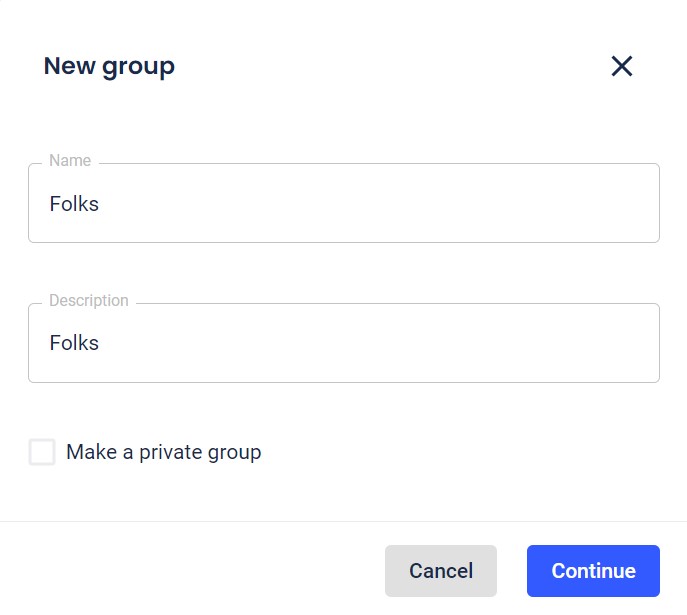
Task: Dismiss dialog using the grey Cancel button
Action: coord(441,571)
